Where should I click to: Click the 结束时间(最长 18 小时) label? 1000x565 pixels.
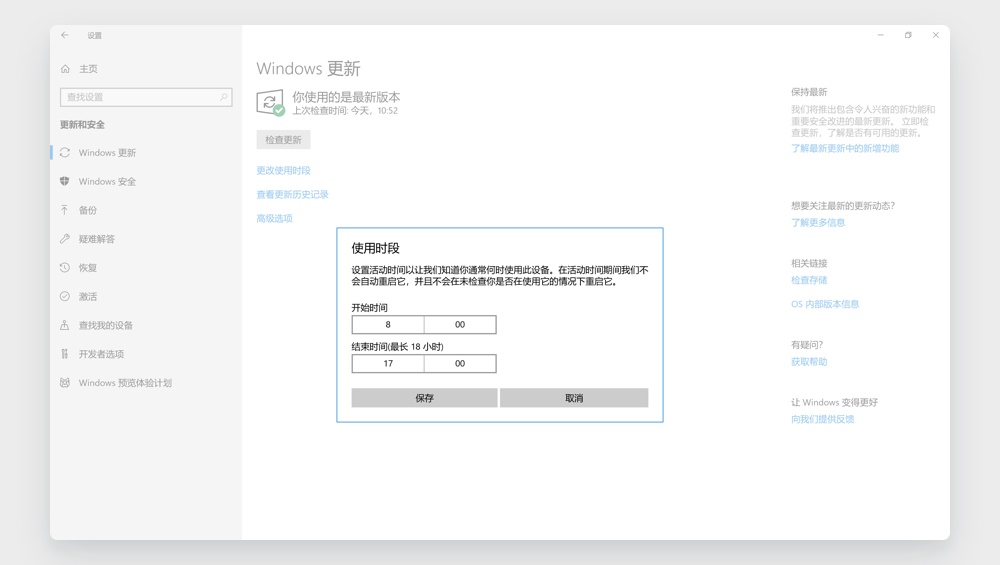point(397,346)
